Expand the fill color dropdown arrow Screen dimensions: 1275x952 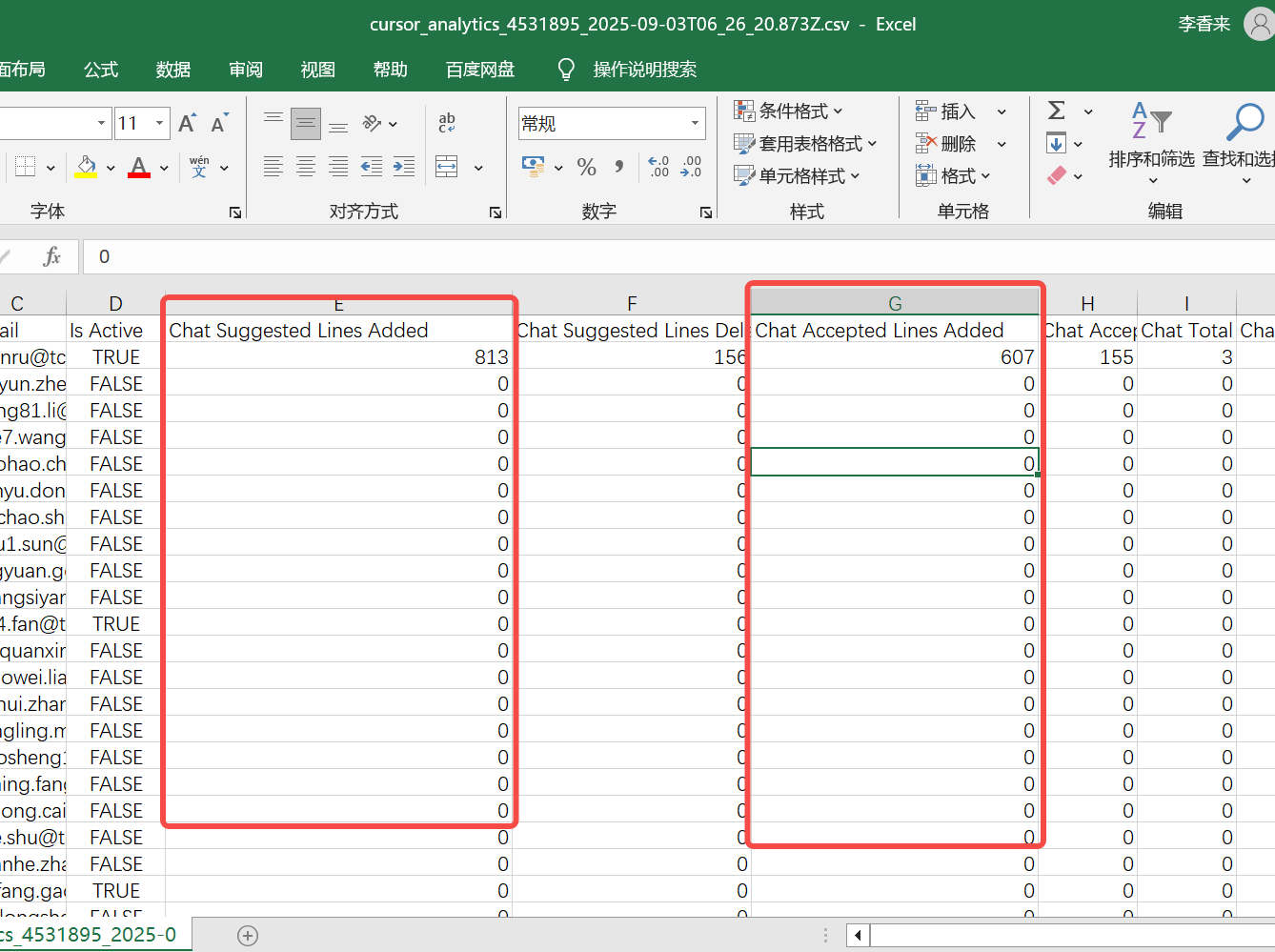(x=111, y=168)
